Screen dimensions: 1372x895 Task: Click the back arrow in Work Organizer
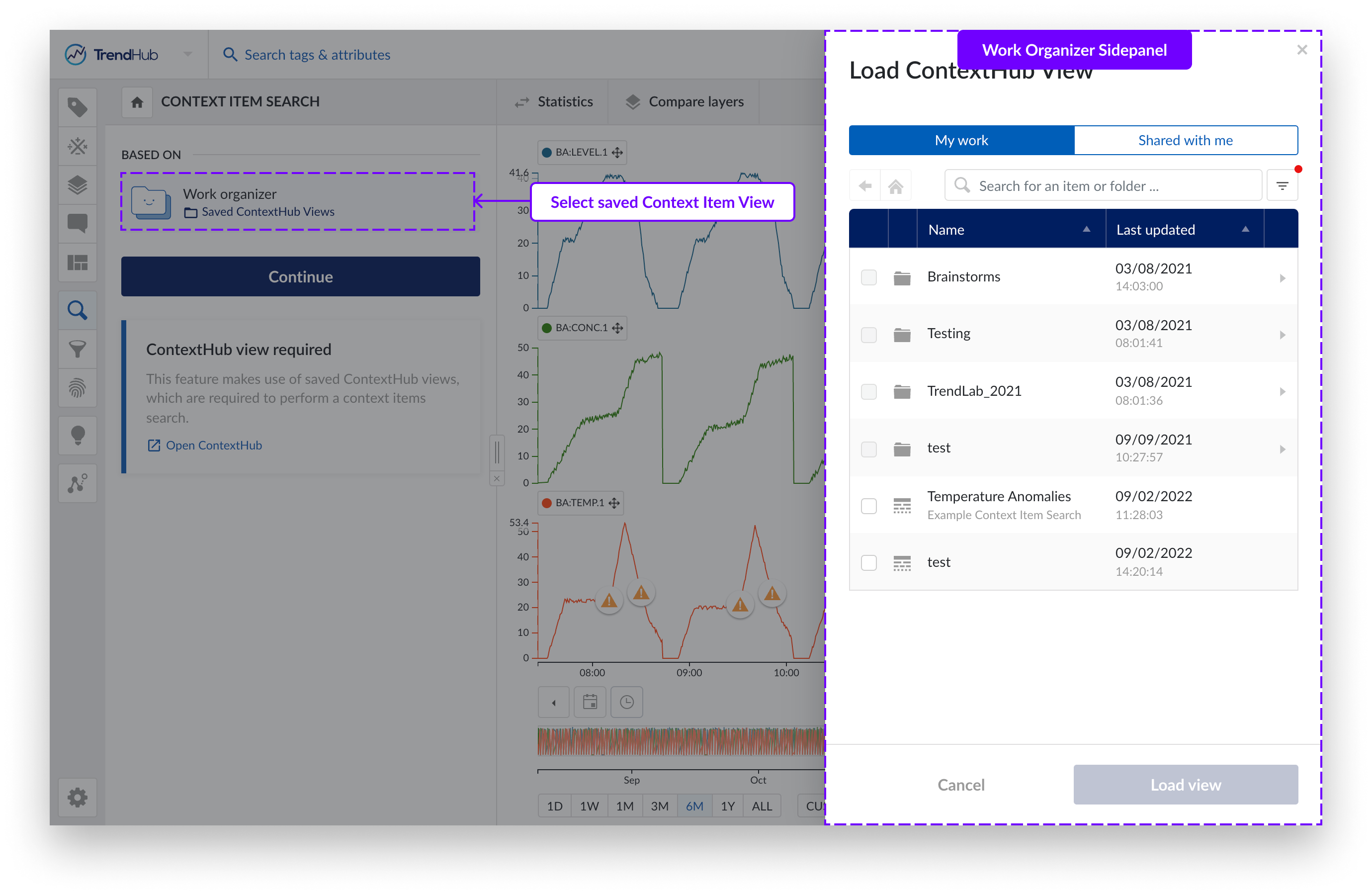click(x=864, y=185)
